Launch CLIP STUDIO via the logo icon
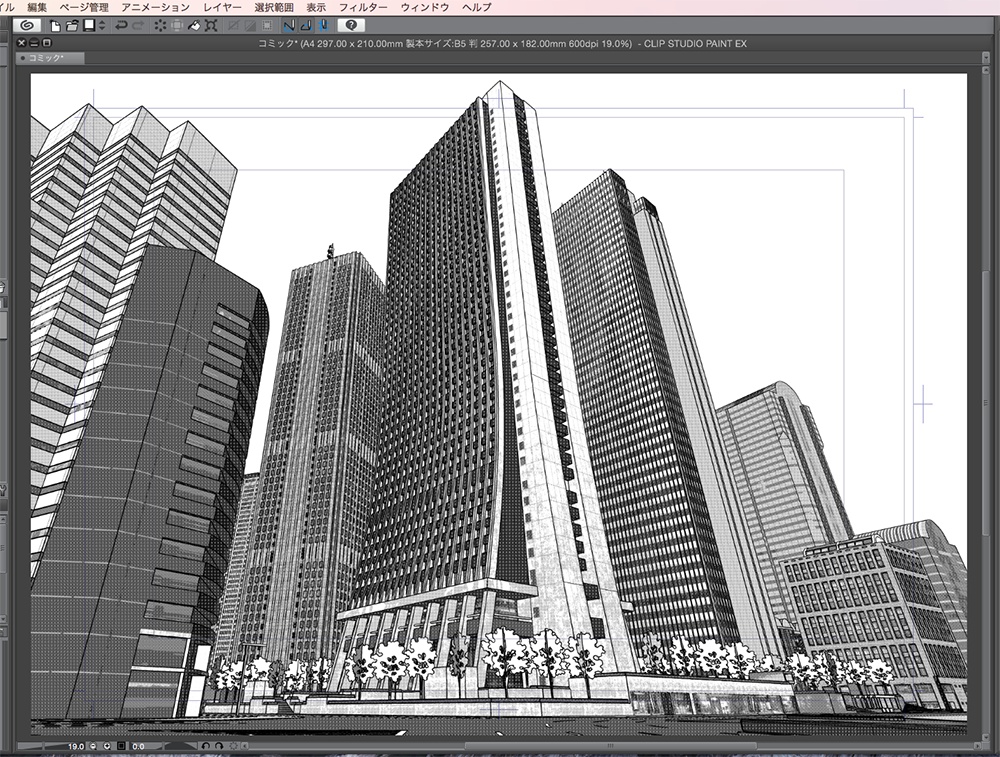This screenshot has width=1000, height=757. pyautogui.click(x=28, y=28)
